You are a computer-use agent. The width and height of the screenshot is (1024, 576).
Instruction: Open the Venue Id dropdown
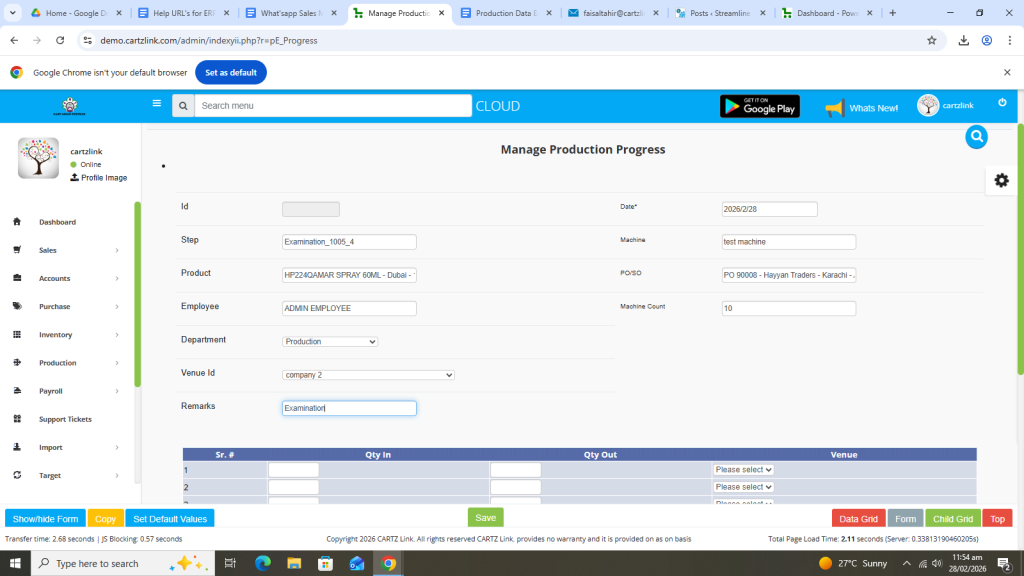pyautogui.click(x=368, y=375)
